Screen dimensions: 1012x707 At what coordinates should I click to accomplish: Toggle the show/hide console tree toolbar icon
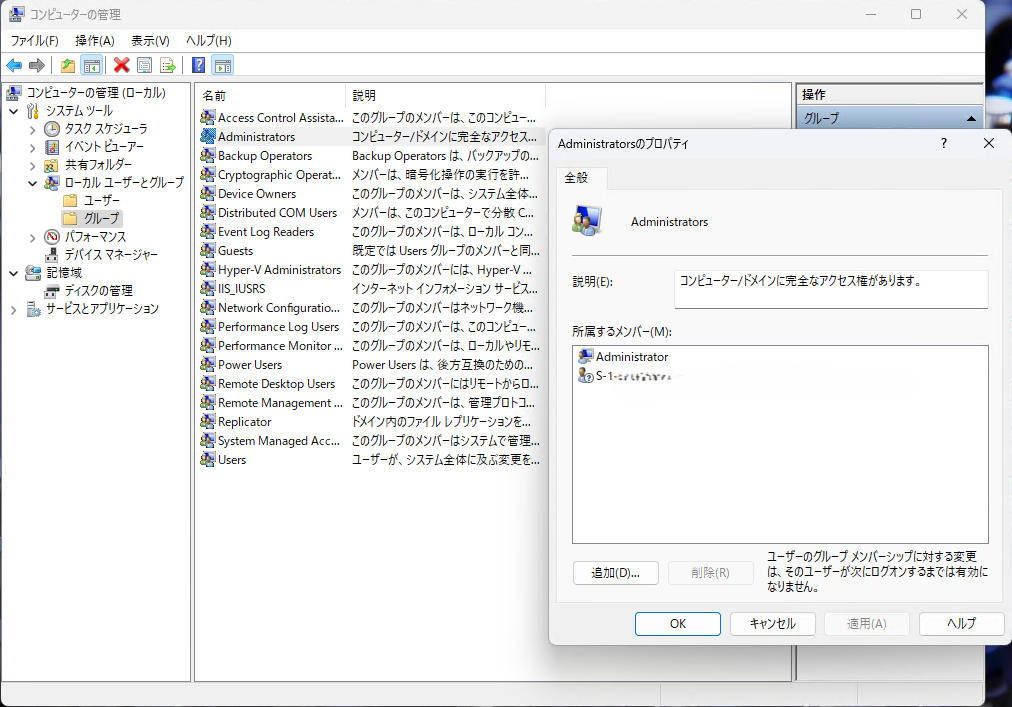tap(91, 65)
